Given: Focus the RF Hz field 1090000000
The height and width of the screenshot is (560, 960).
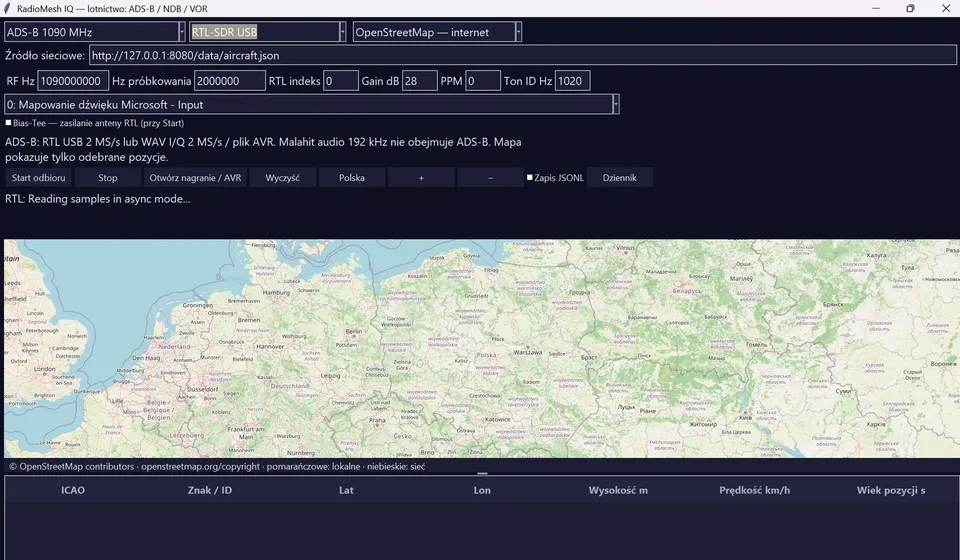Looking at the screenshot, I should point(73,81).
